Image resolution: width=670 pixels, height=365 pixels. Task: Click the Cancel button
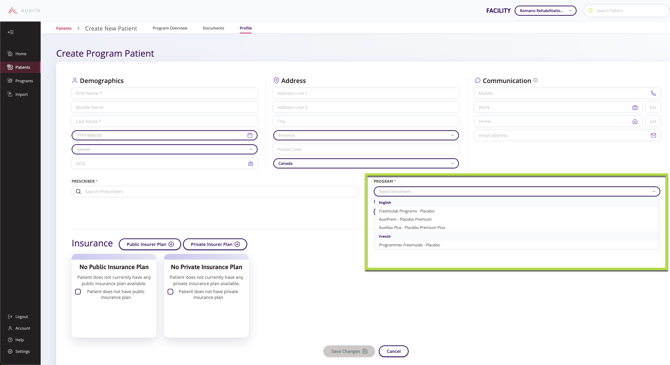394,351
